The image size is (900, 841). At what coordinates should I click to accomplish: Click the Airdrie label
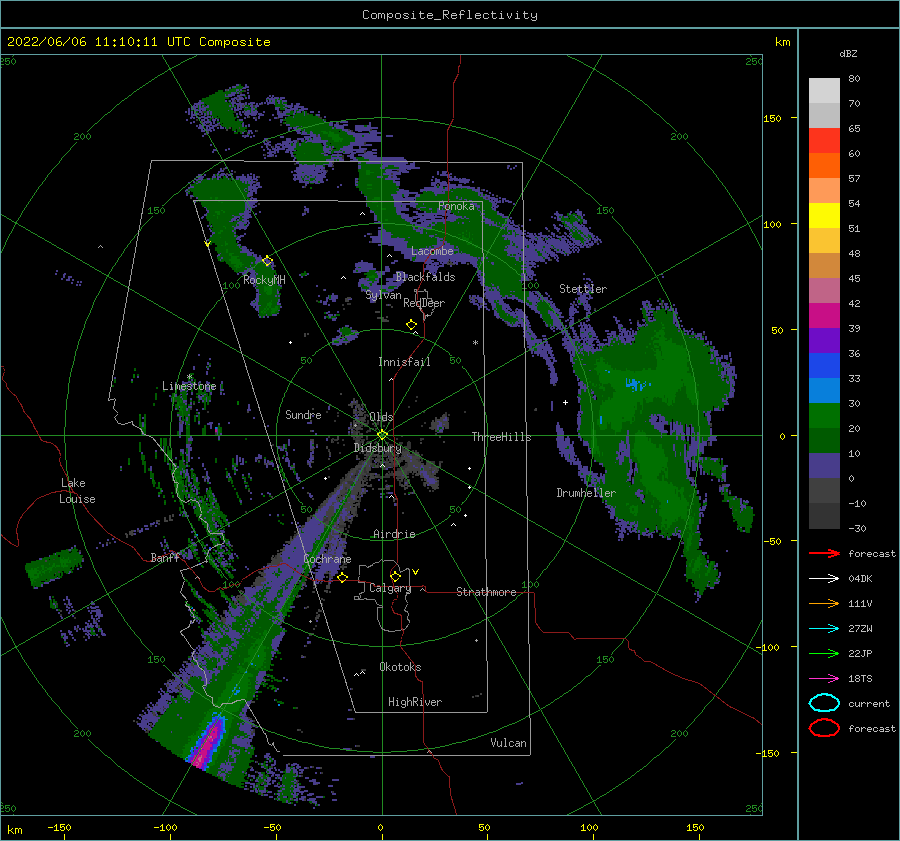pos(394,534)
